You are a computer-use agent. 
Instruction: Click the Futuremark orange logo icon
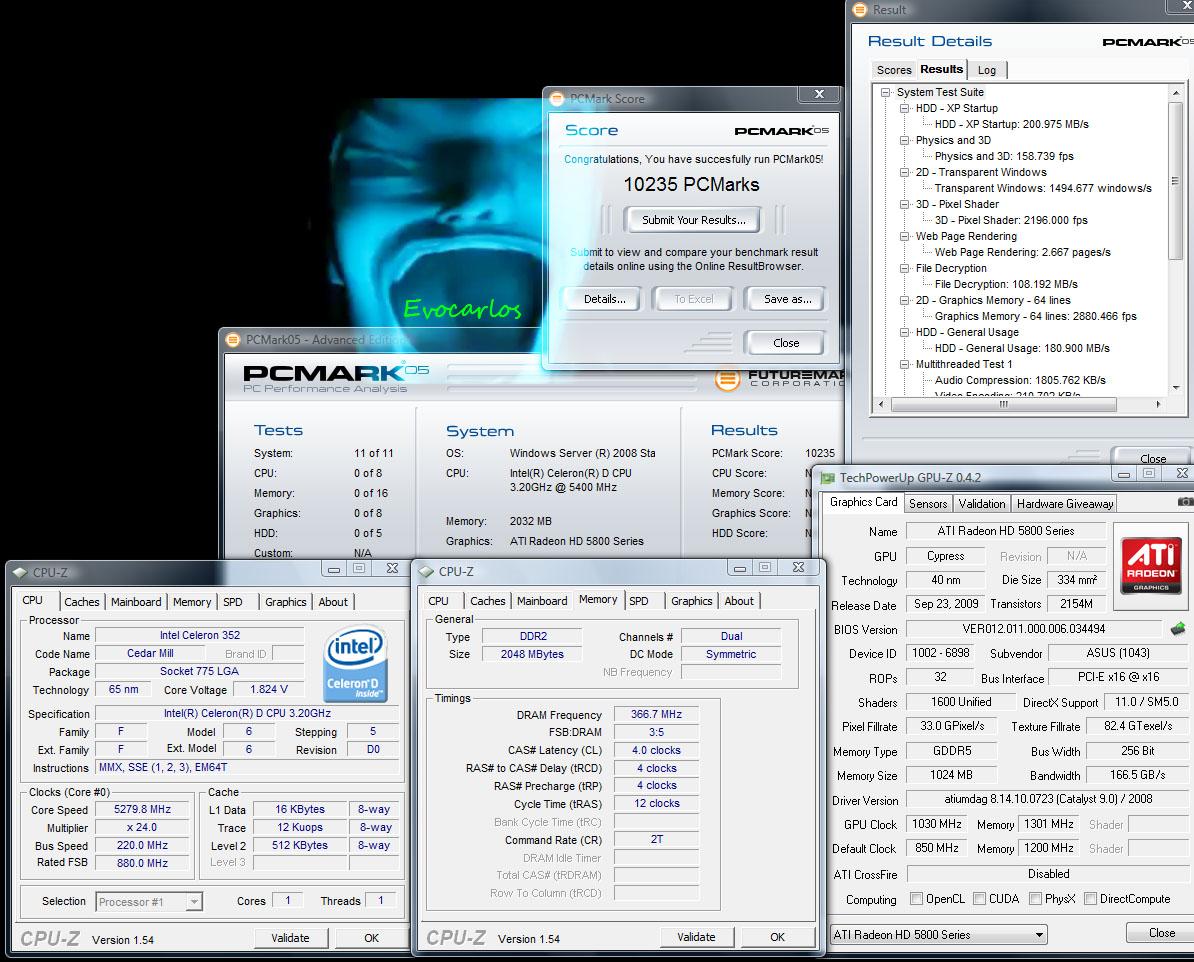pyautogui.click(x=727, y=379)
